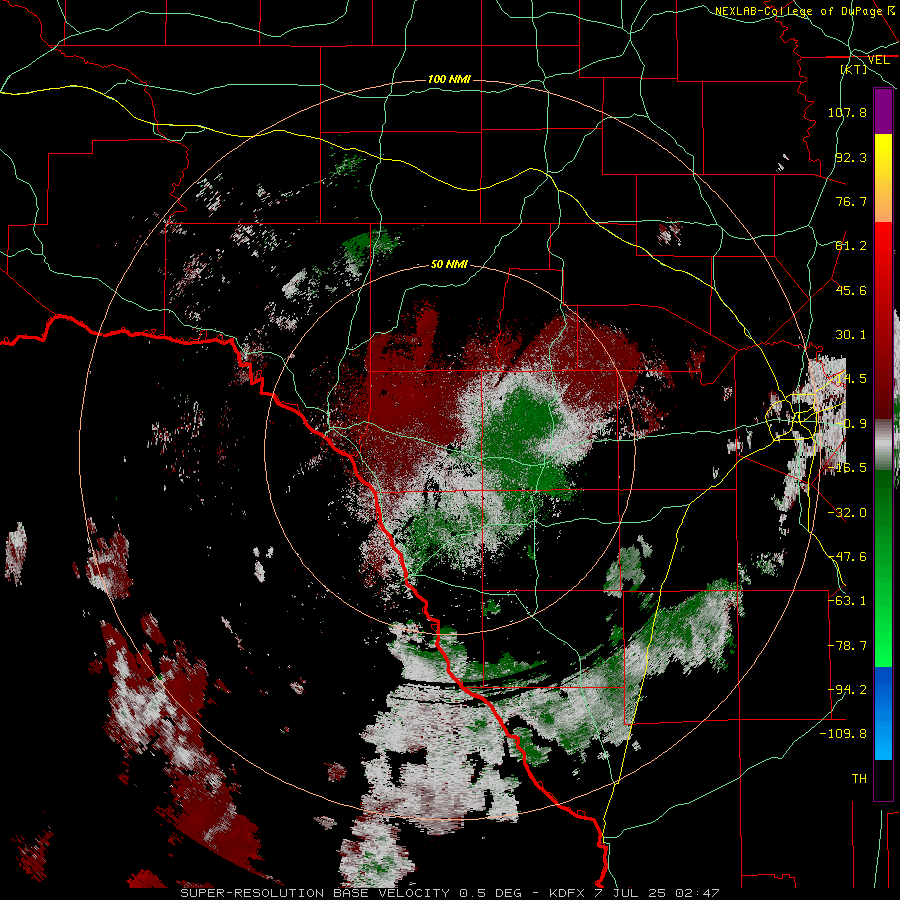Screen dimensions: 900x900
Task: Select the -94.2 legend value
Action: [x=847, y=690]
